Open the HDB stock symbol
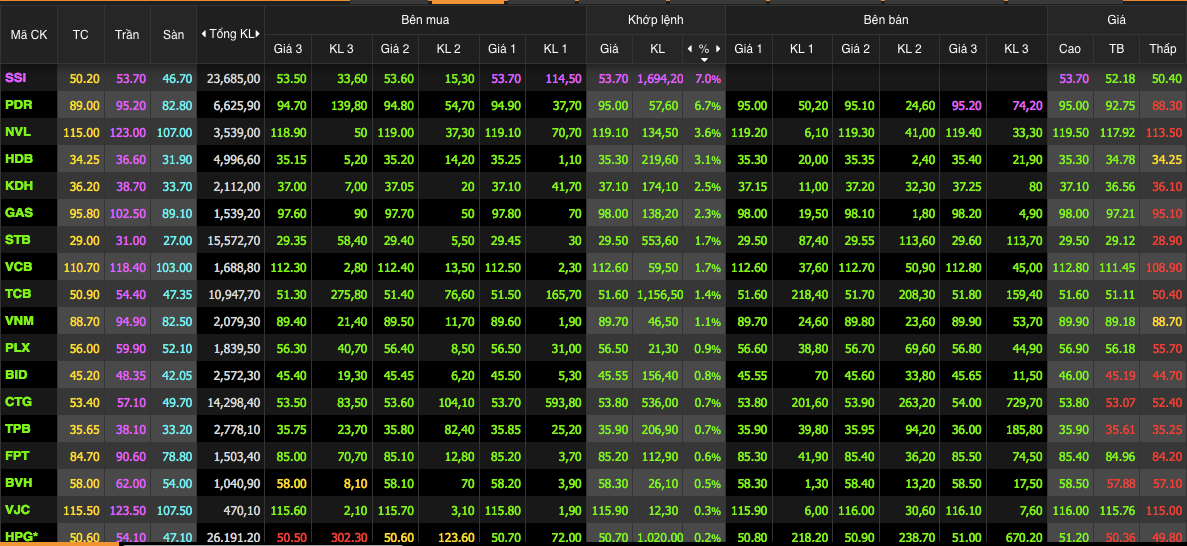Viewport: 1187px width, 546px height. (18, 159)
